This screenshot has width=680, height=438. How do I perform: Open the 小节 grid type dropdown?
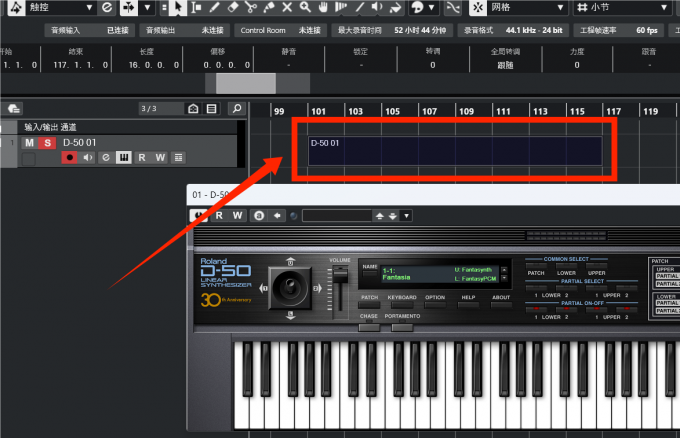(623, 7)
